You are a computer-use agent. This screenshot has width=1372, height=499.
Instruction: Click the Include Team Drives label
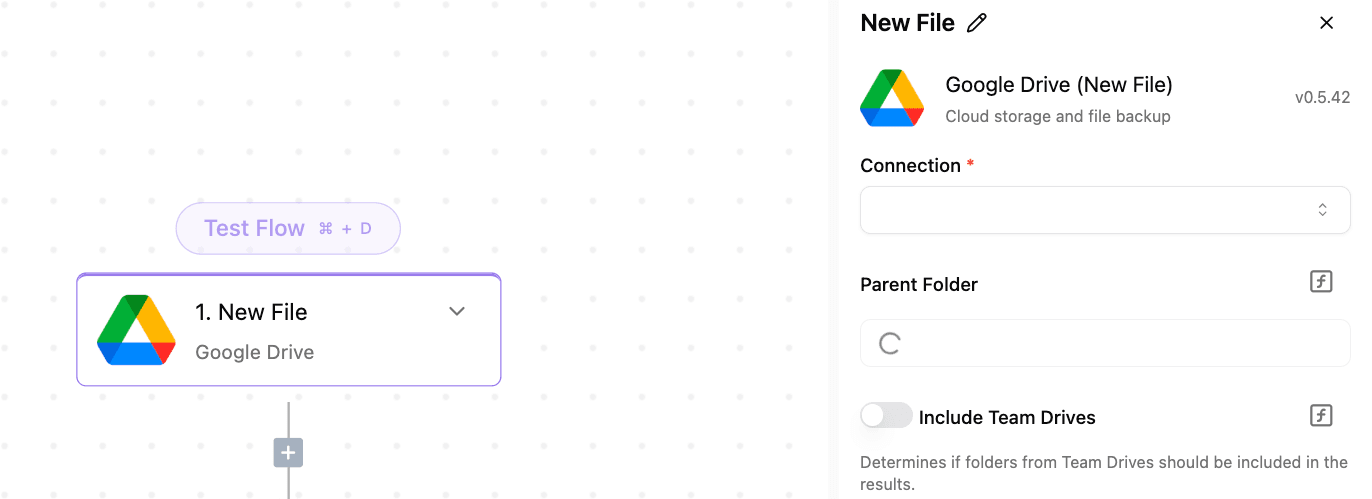click(1007, 418)
